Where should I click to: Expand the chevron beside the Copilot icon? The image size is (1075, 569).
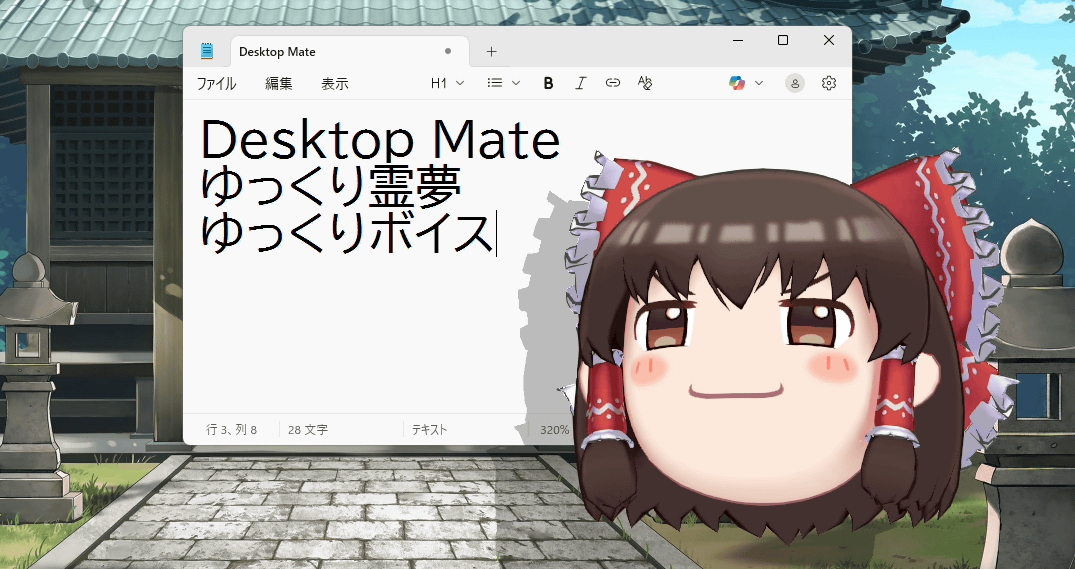pyautogui.click(x=759, y=83)
